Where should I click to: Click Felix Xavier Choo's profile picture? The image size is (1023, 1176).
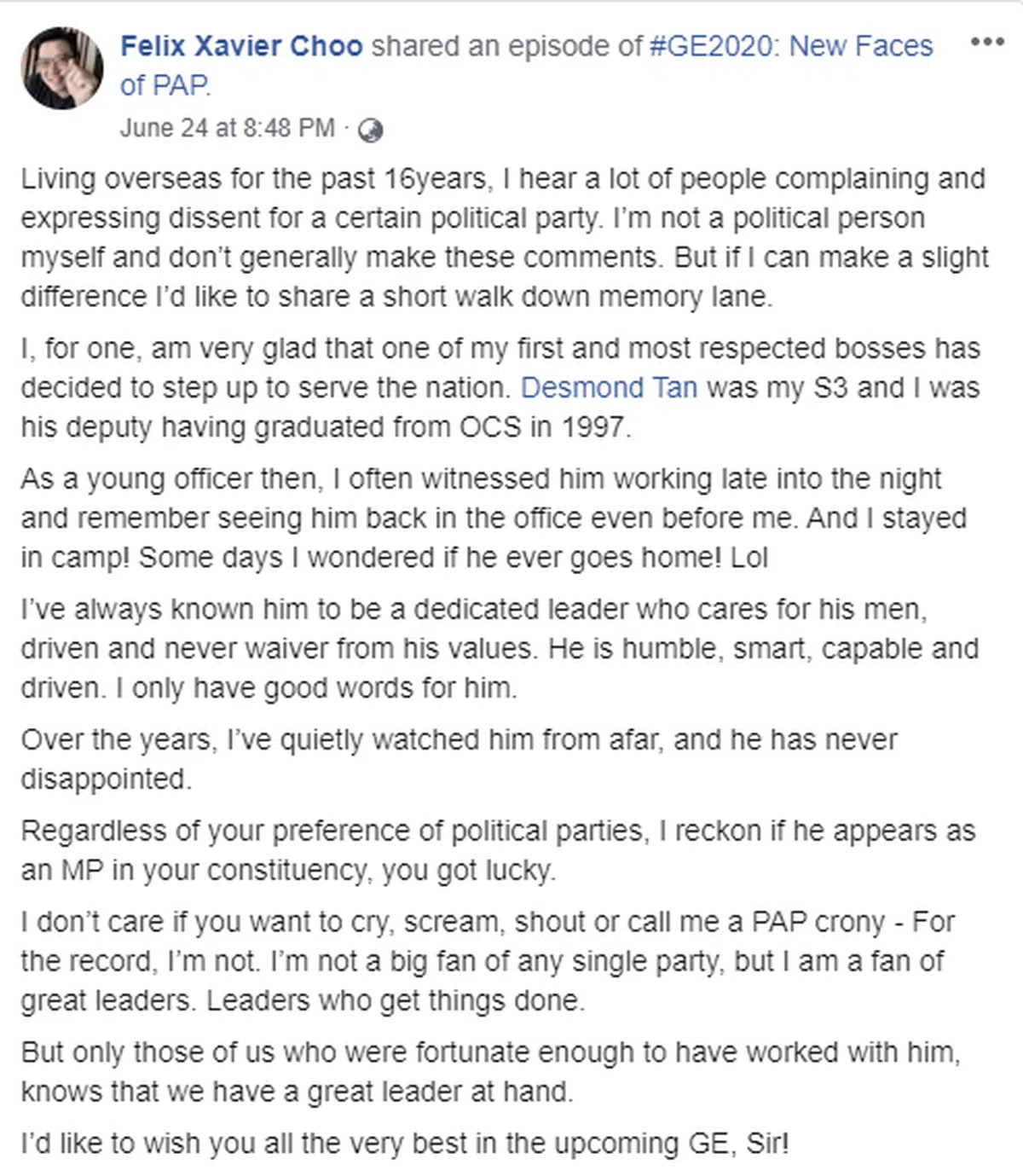point(62,67)
